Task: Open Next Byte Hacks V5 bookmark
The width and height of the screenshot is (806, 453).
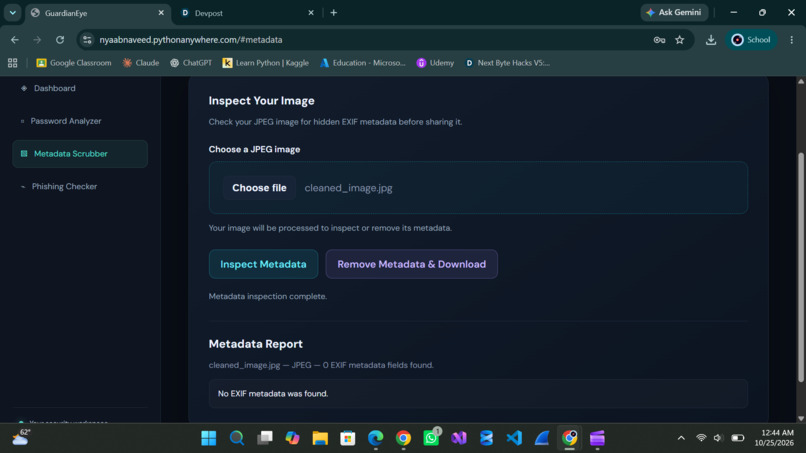Action: click(x=507, y=63)
